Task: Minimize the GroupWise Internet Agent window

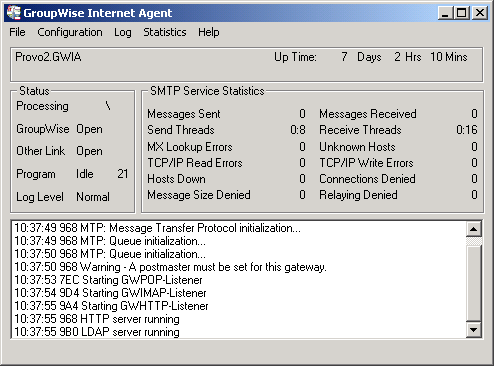Action: click(x=445, y=13)
